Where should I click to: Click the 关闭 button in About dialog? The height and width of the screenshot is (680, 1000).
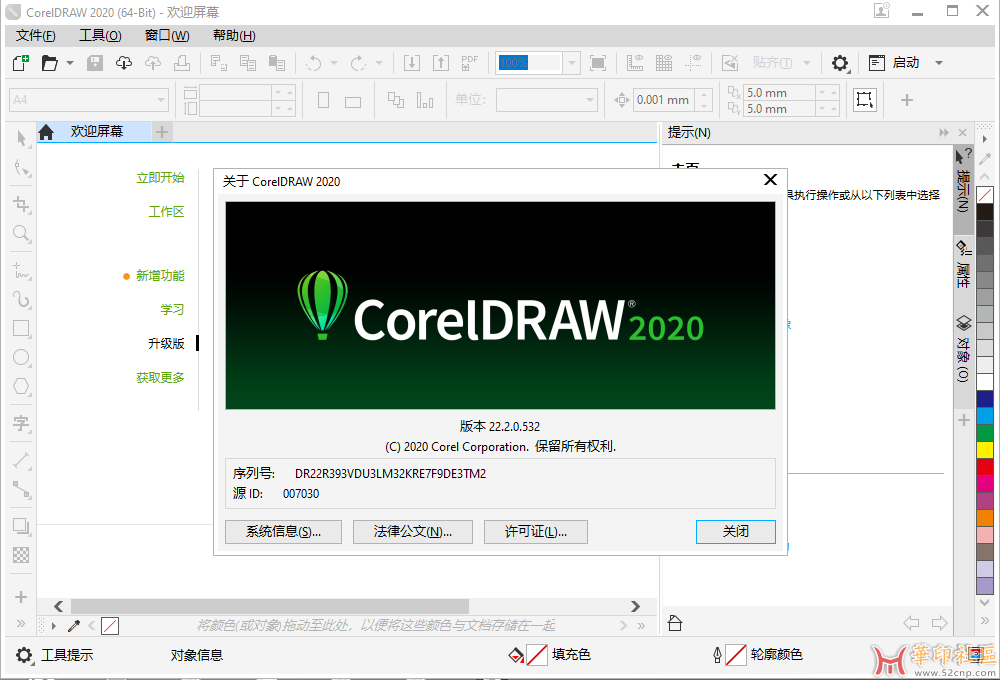click(x=735, y=531)
